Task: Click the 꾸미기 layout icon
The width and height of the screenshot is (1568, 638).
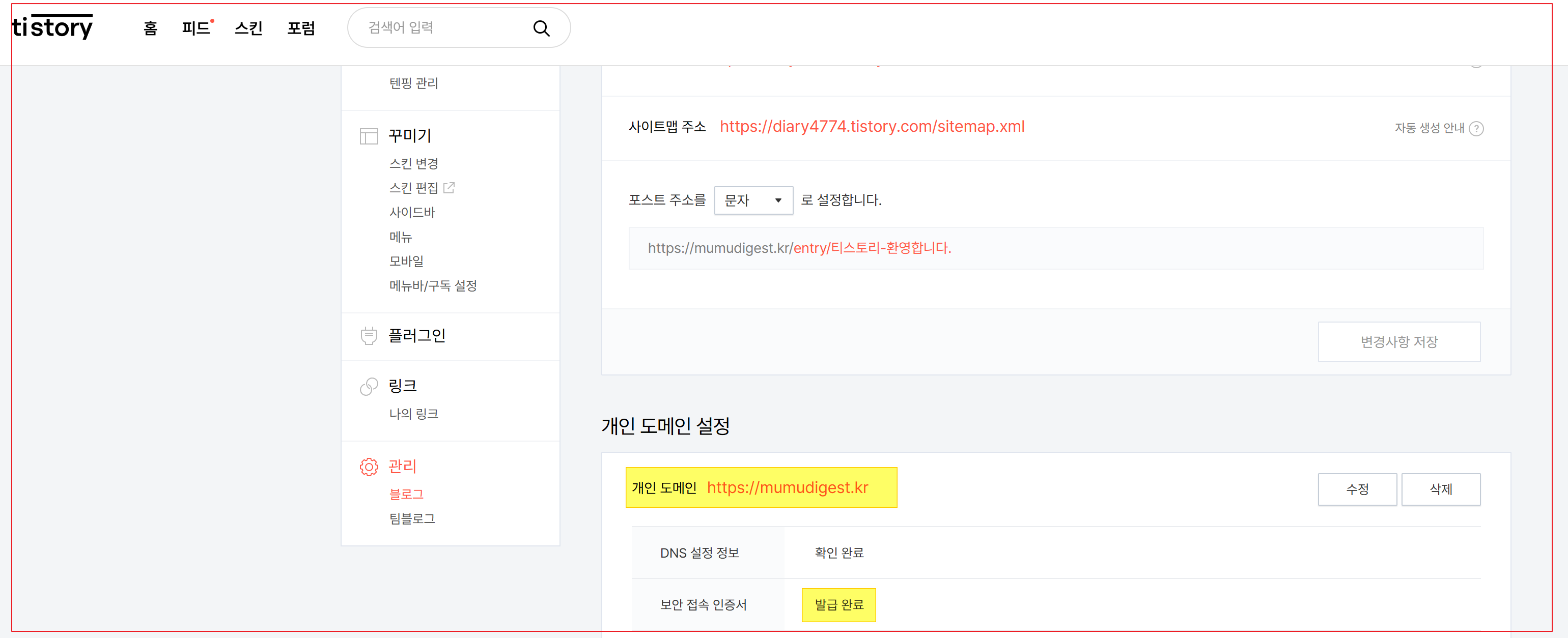Action: pos(369,136)
